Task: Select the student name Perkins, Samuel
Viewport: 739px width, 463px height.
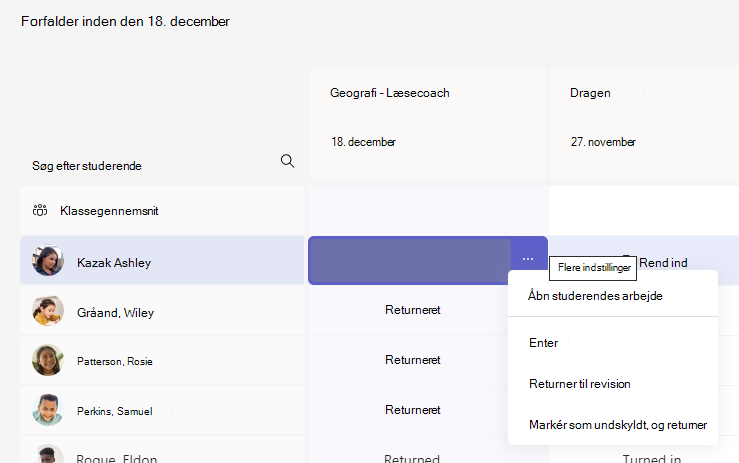Action: click(115, 411)
